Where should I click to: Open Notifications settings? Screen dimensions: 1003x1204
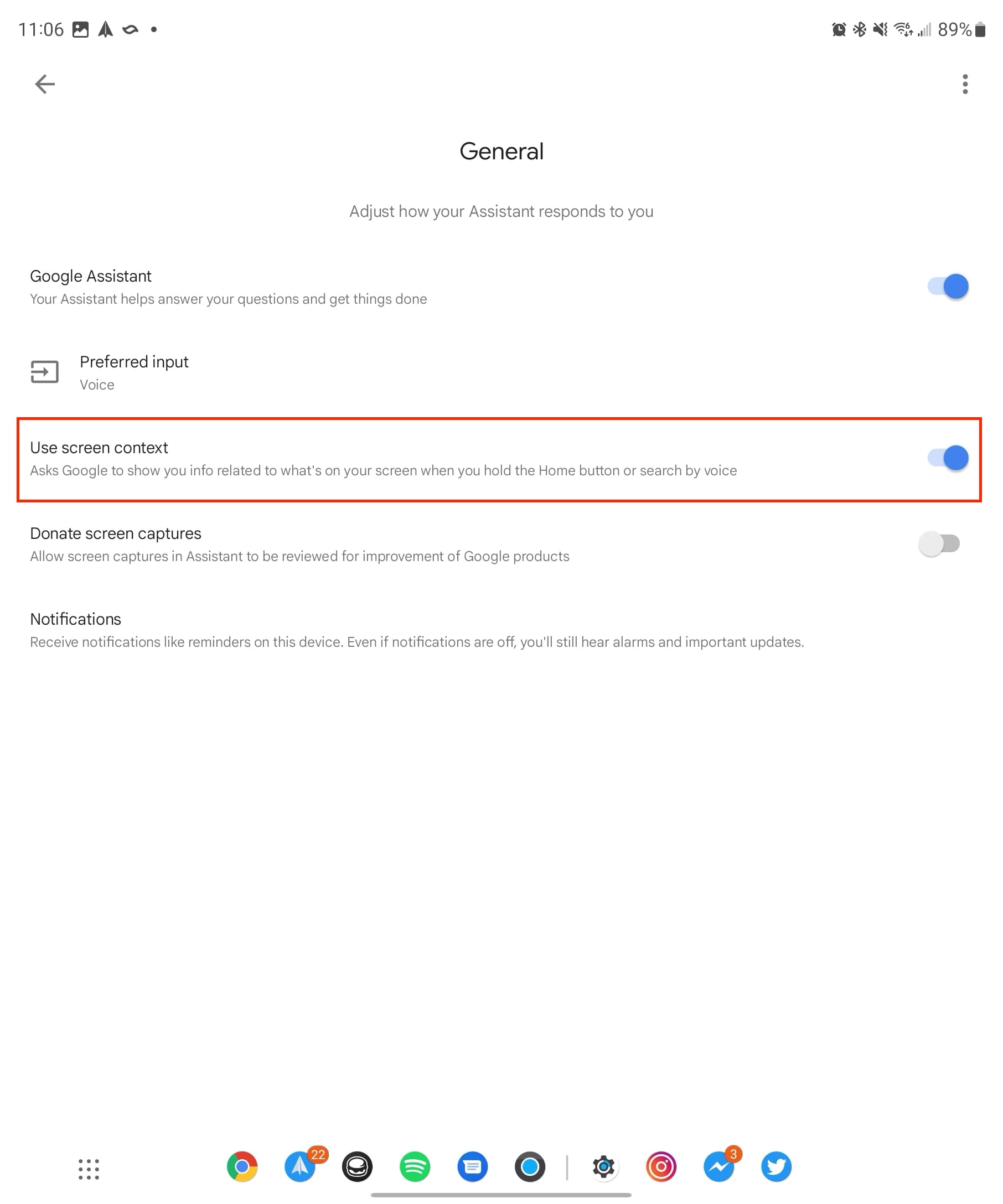501,630
